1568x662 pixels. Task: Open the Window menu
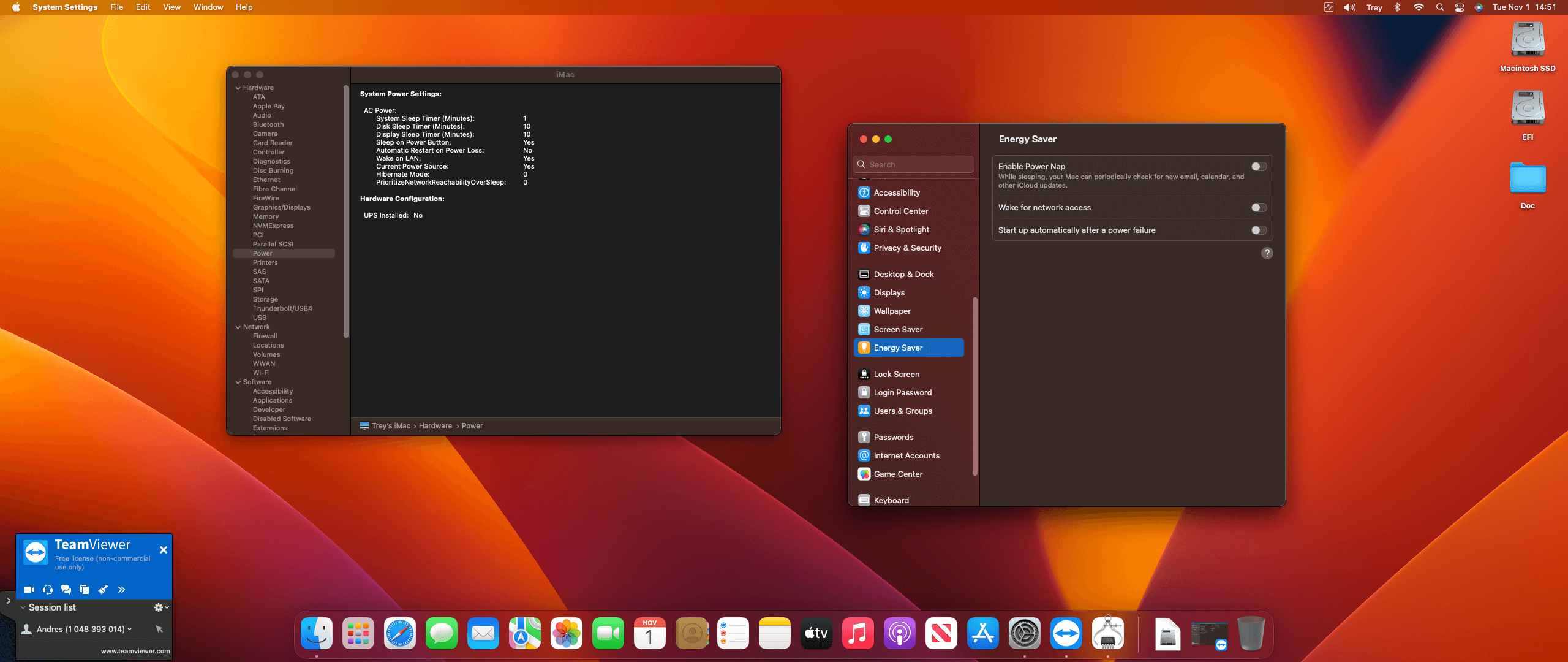pos(208,7)
